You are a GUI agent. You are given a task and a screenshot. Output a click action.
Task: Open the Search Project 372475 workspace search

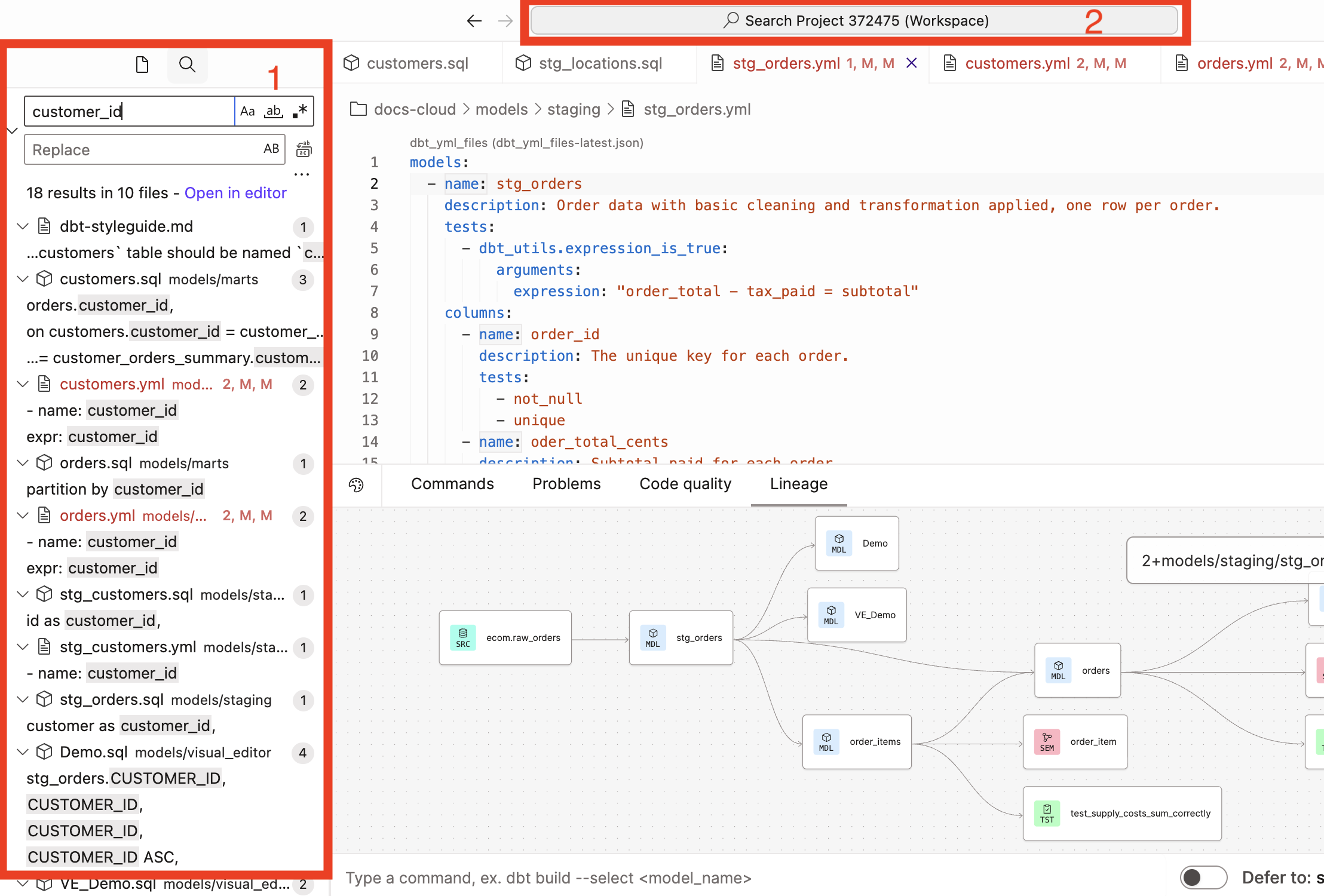click(x=856, y=20)
